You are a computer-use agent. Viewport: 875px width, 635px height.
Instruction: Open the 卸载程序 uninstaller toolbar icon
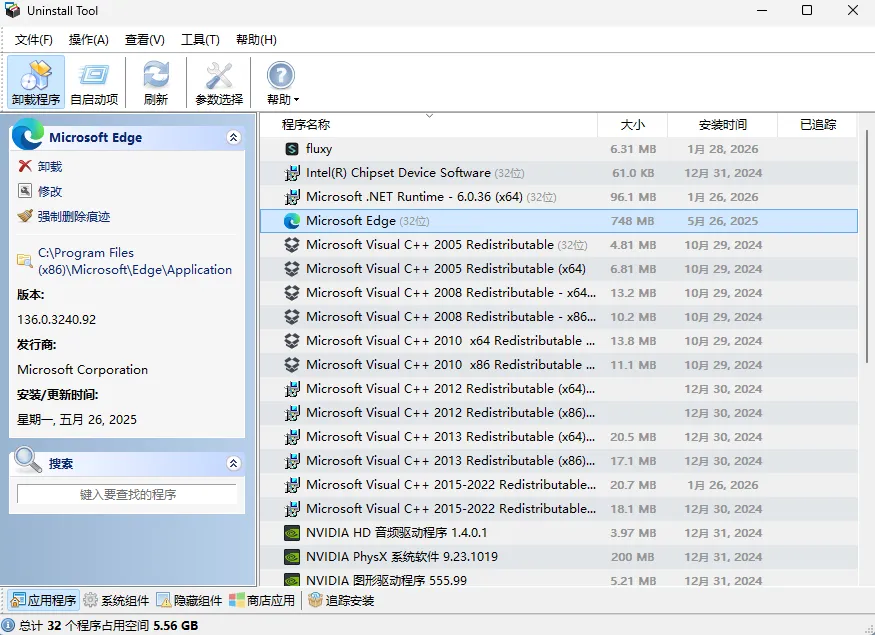(36, 83)
